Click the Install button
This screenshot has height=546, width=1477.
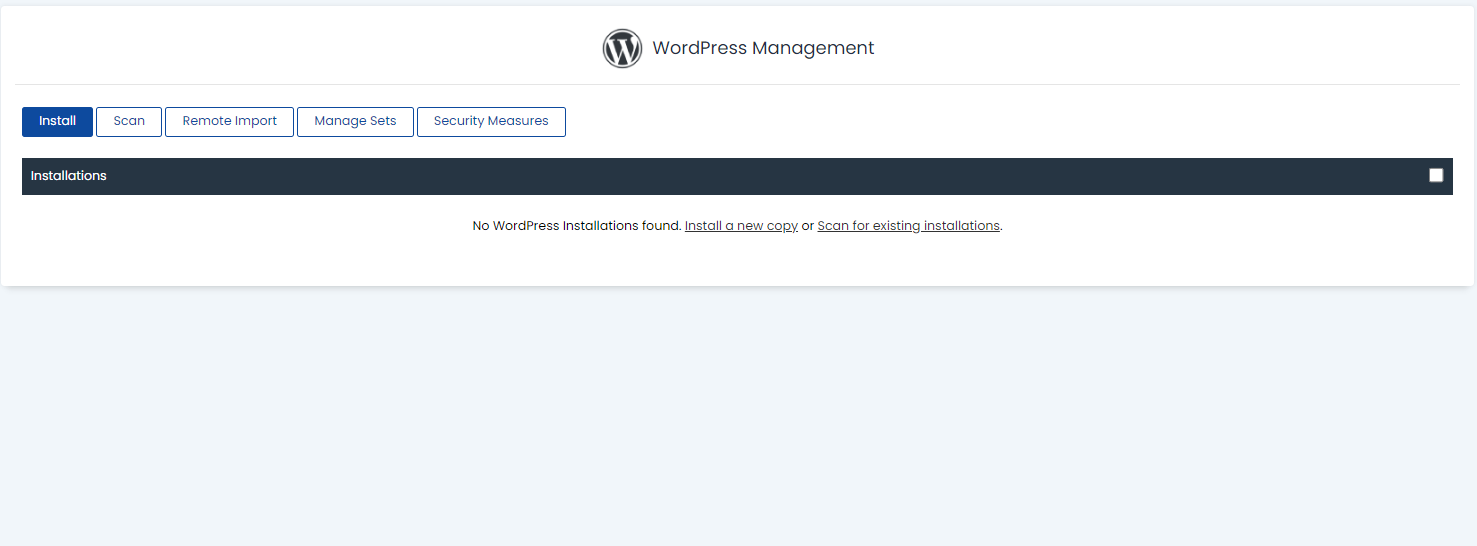(57, 121)
